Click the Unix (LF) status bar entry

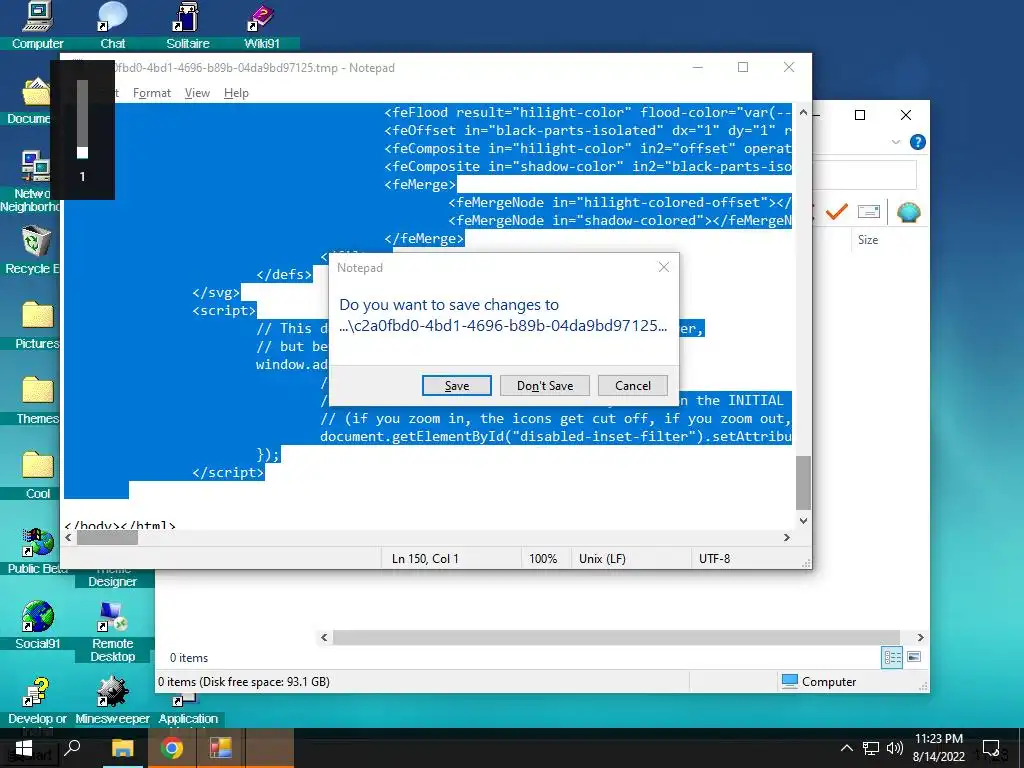(602, 558)
